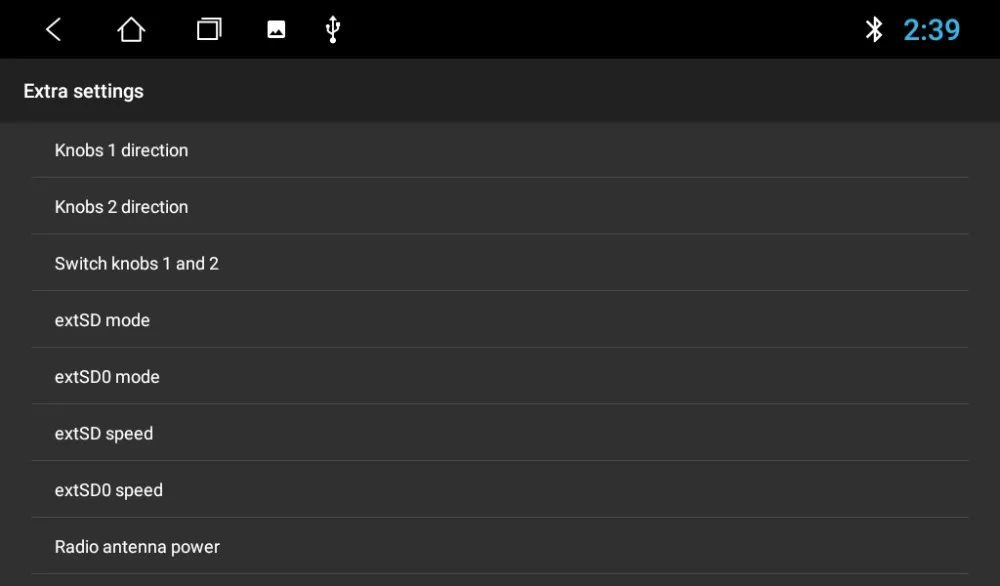Go back using the back arrow
Viewport: 1000px width, 586px height.
[54, 29]
